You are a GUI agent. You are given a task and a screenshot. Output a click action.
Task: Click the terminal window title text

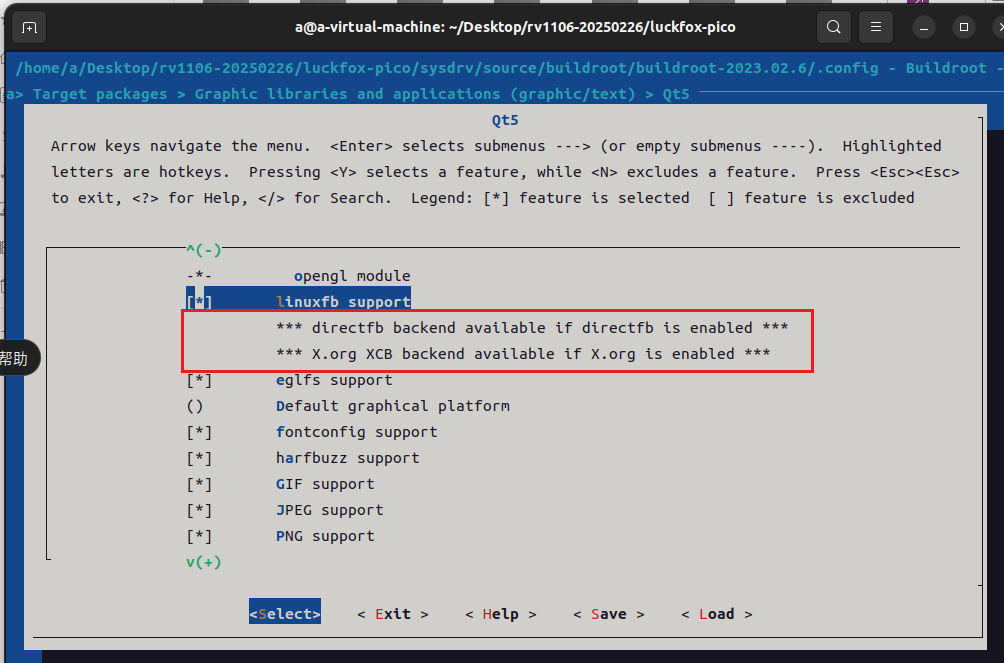(x=515, y=27)
